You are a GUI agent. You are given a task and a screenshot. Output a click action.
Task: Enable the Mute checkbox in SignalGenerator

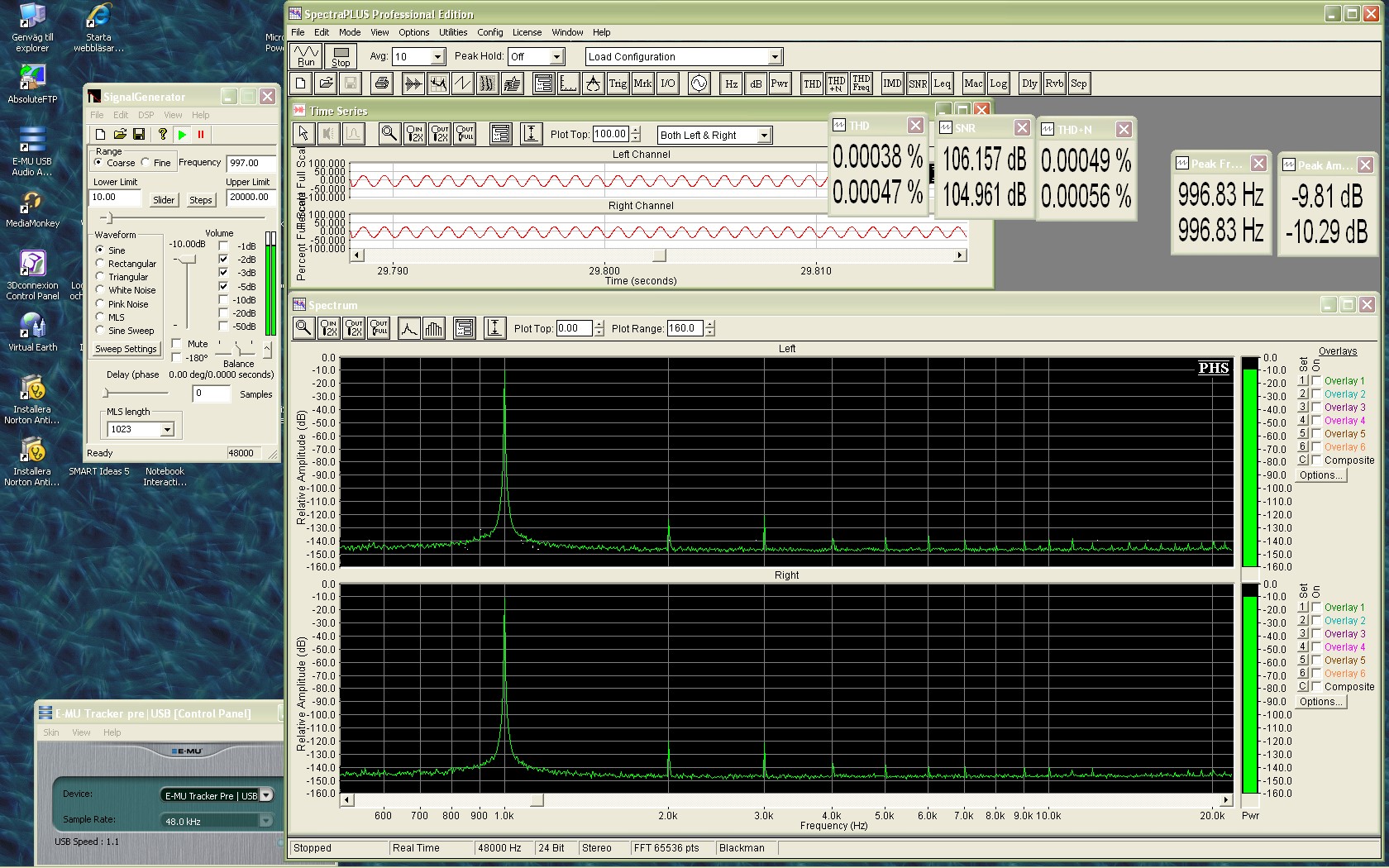[176, 344]
